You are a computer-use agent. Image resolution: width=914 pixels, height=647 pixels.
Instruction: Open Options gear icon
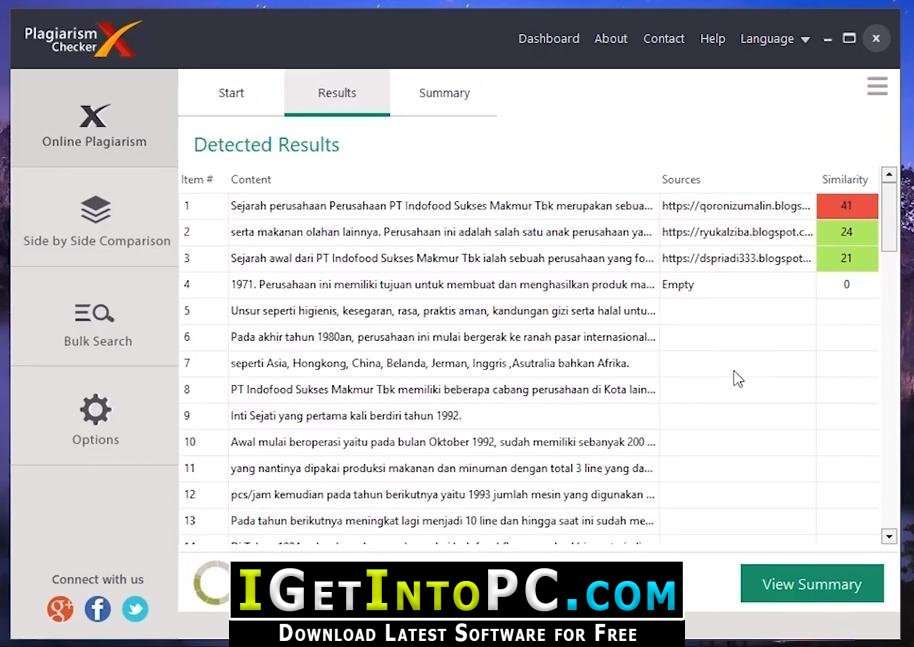tap(96, 410)
